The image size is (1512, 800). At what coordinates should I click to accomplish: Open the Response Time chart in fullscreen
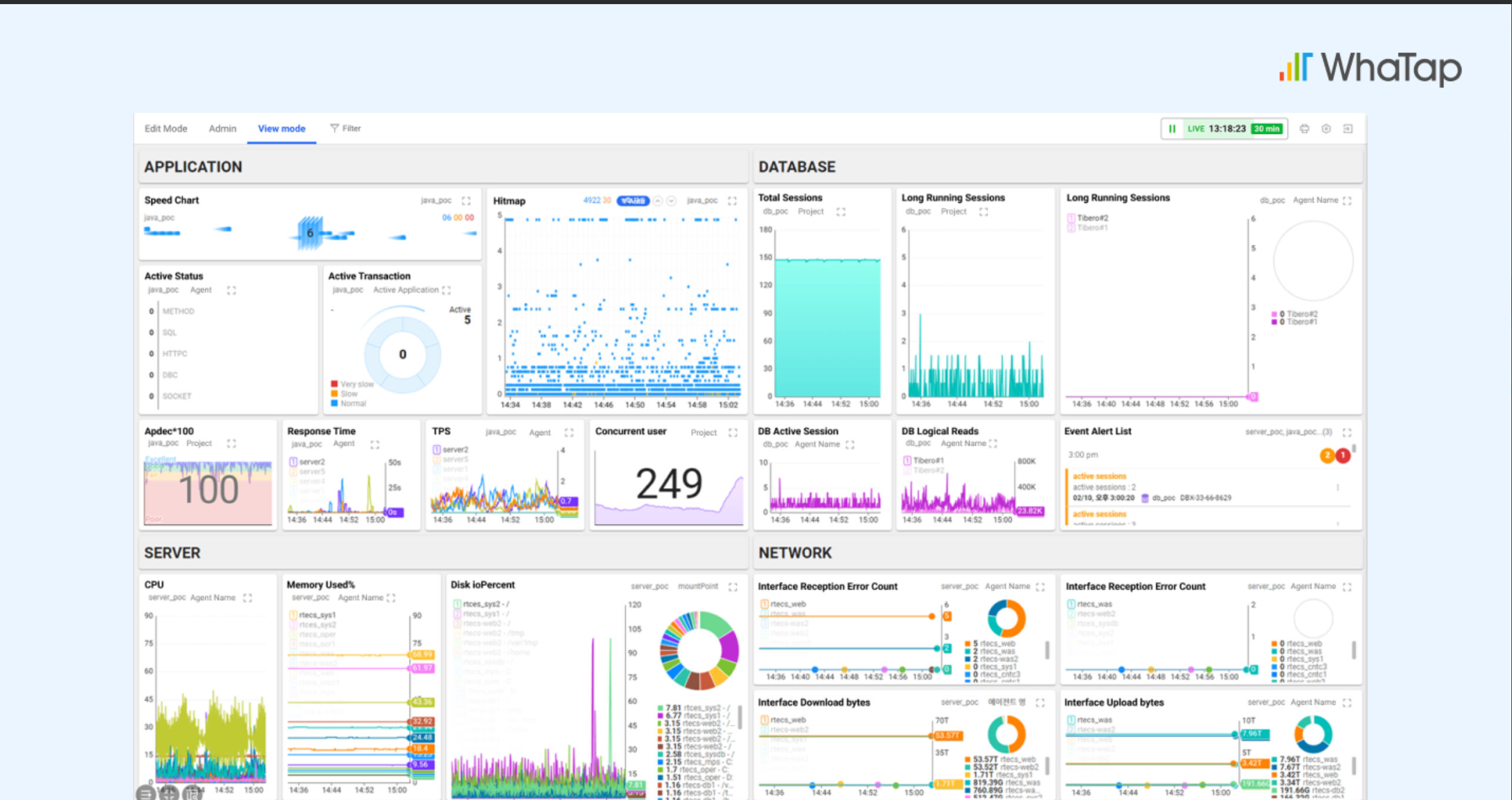tap(375, 445)
